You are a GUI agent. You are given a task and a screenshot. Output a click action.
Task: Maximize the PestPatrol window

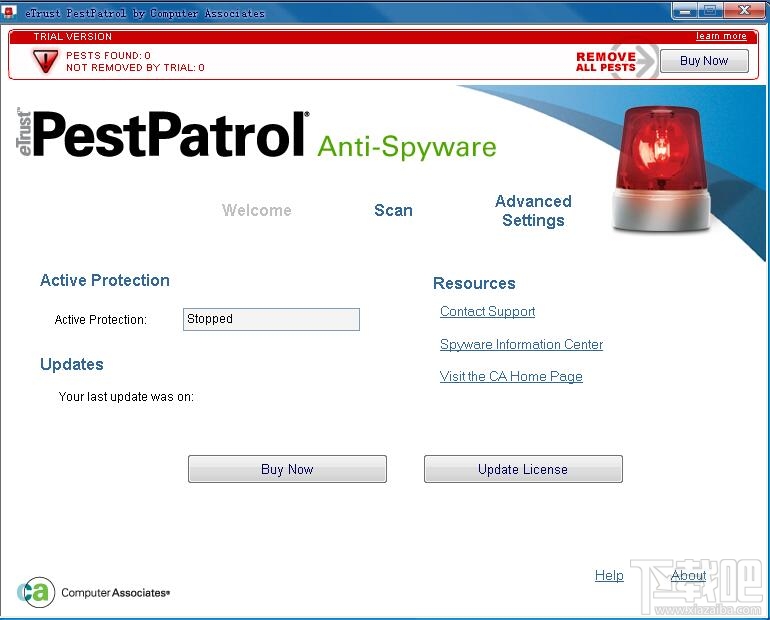[x=710, y=11]
